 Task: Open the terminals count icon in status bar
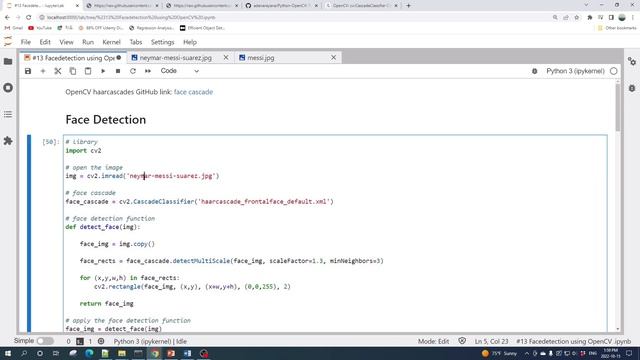(80, 341)
